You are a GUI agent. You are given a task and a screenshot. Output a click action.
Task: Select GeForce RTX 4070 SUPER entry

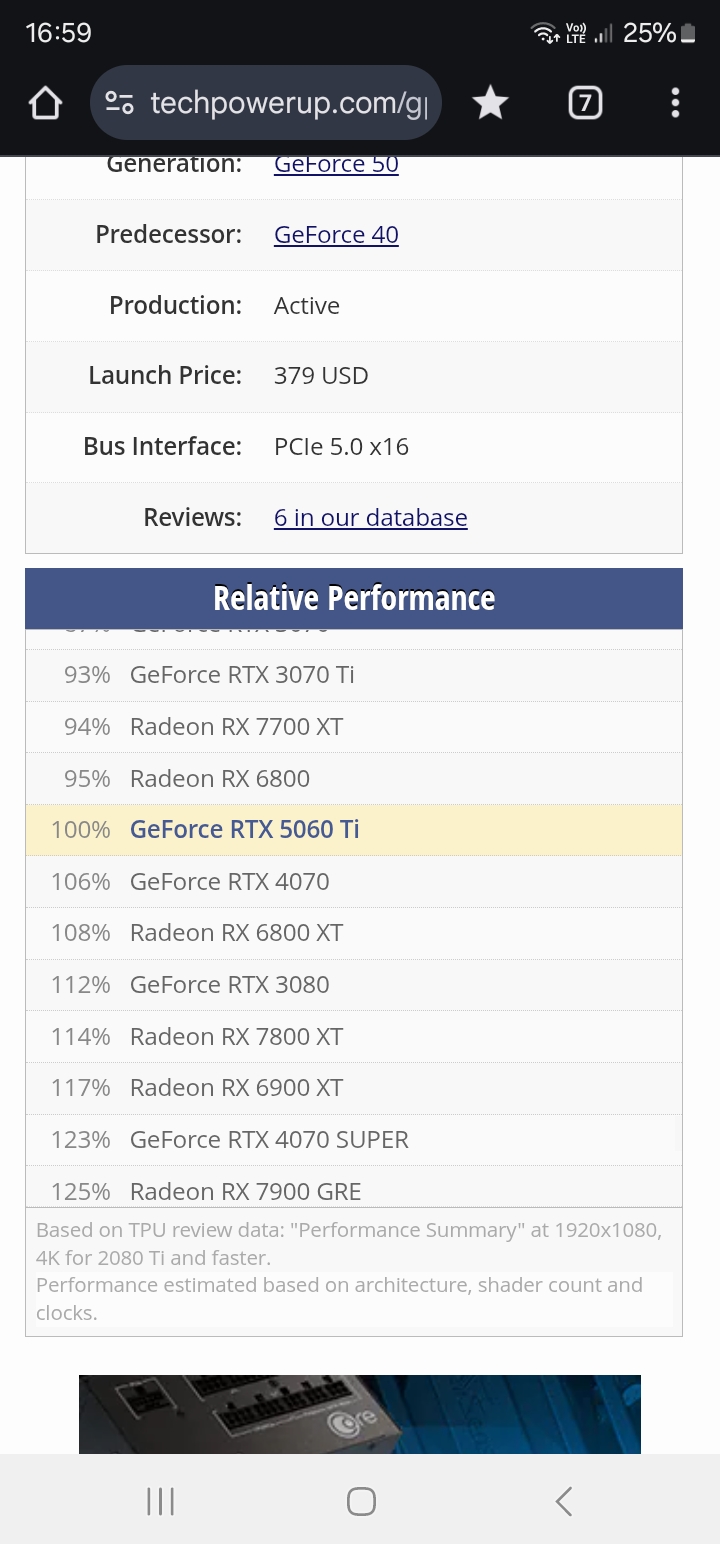269,1140
